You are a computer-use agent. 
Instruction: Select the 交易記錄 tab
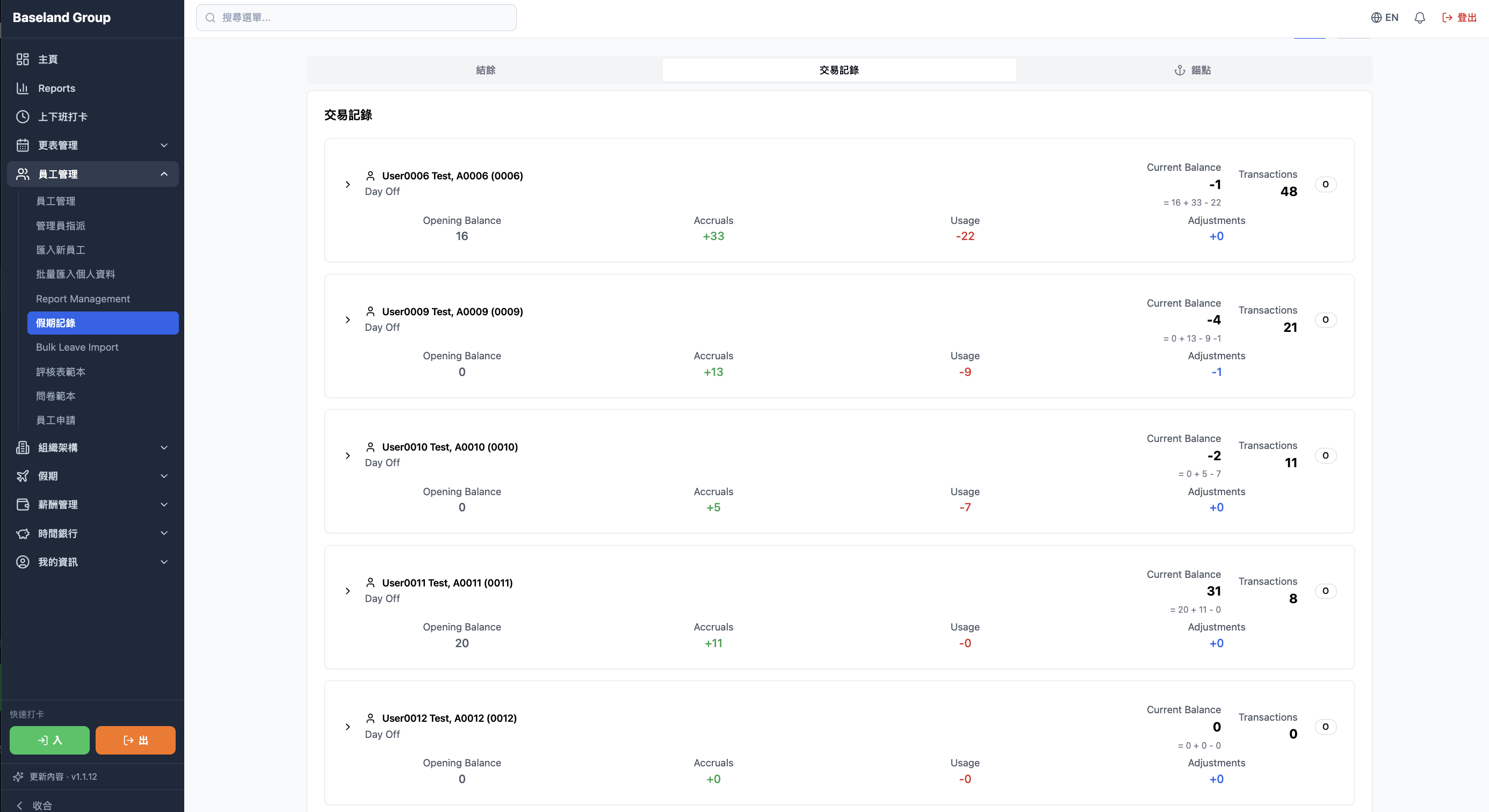pyautogui.click(x=839, y=70)
